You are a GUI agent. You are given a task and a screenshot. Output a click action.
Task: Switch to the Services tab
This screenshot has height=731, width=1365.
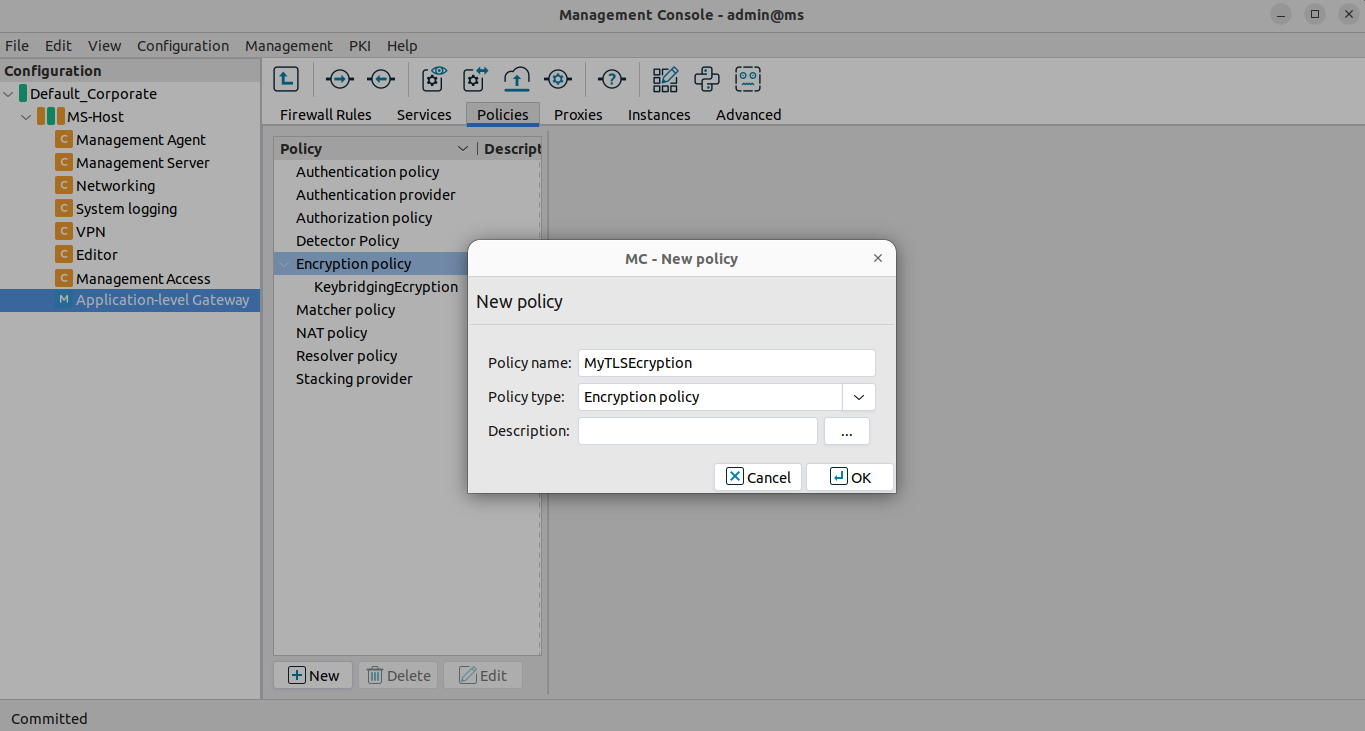(424, 114)
